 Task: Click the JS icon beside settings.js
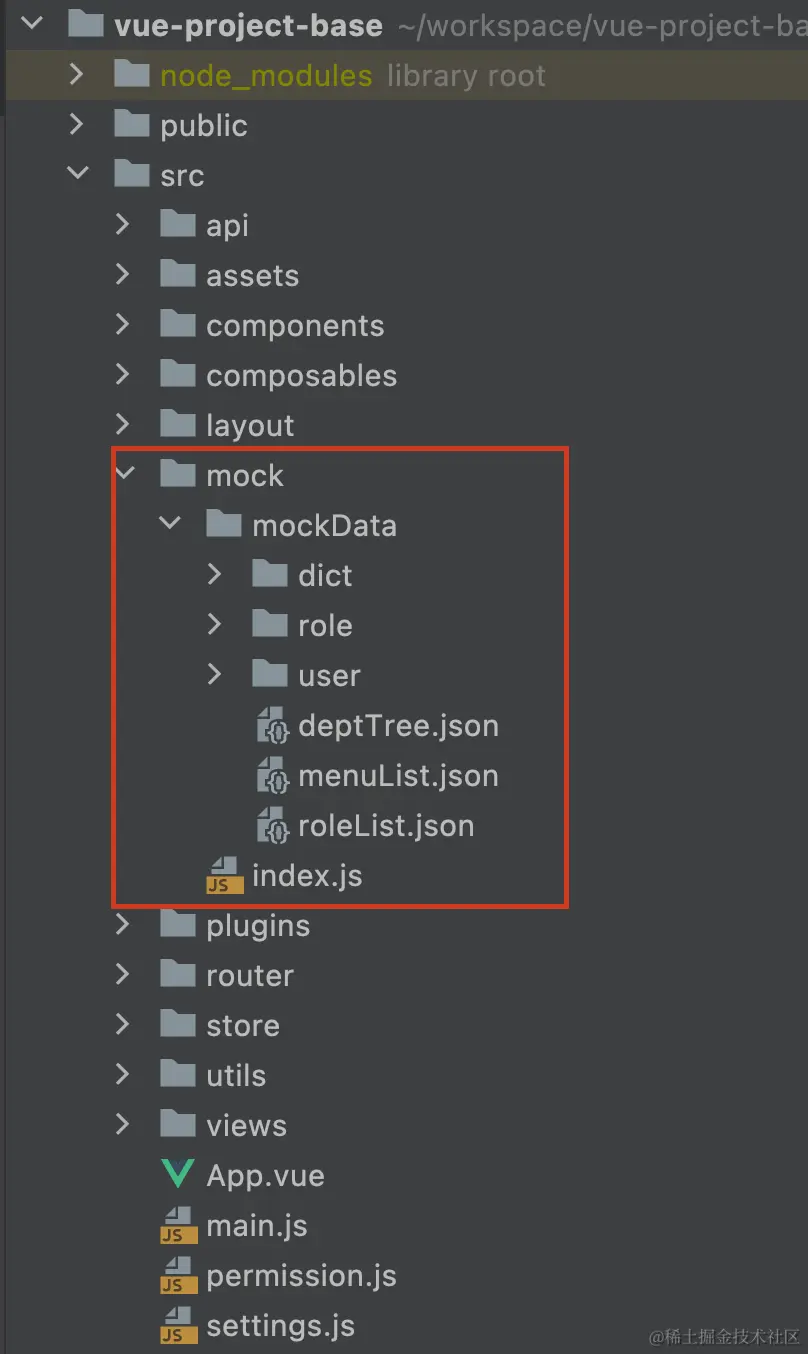177,1325
